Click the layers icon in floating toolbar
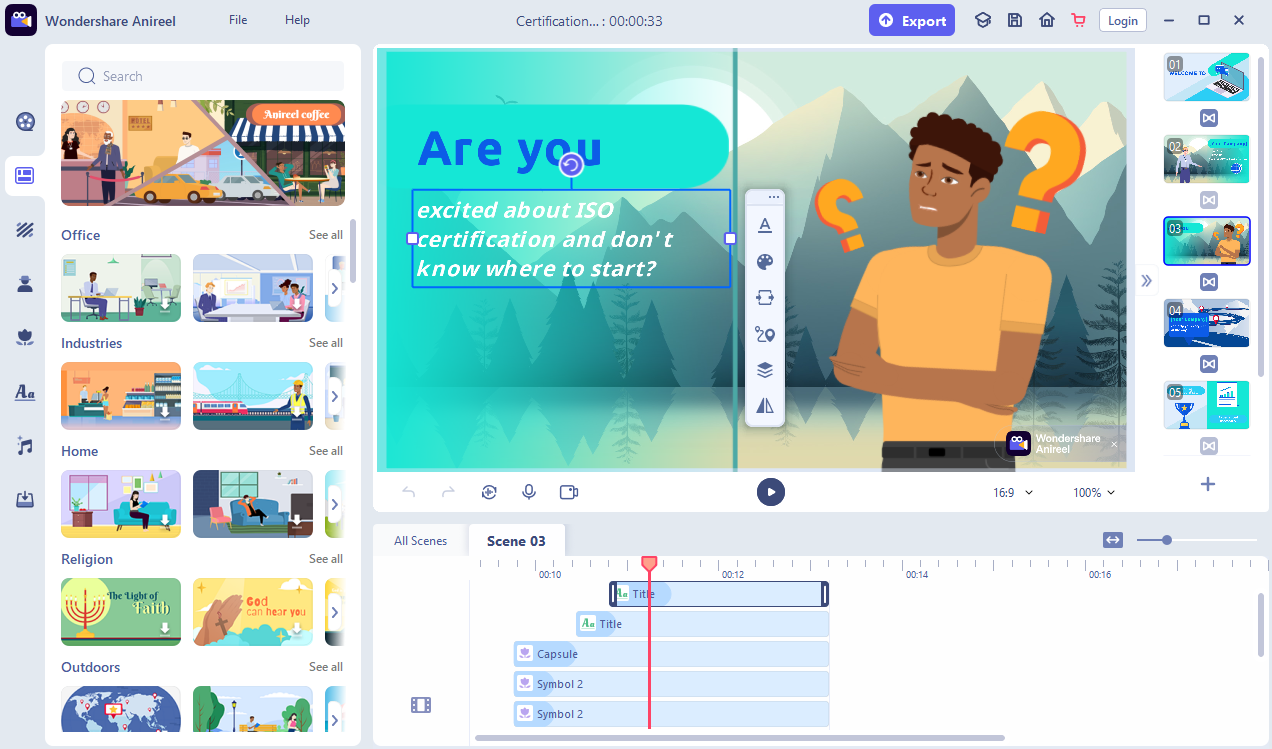This screenshot has width=1272, height=749. point(765,370)
